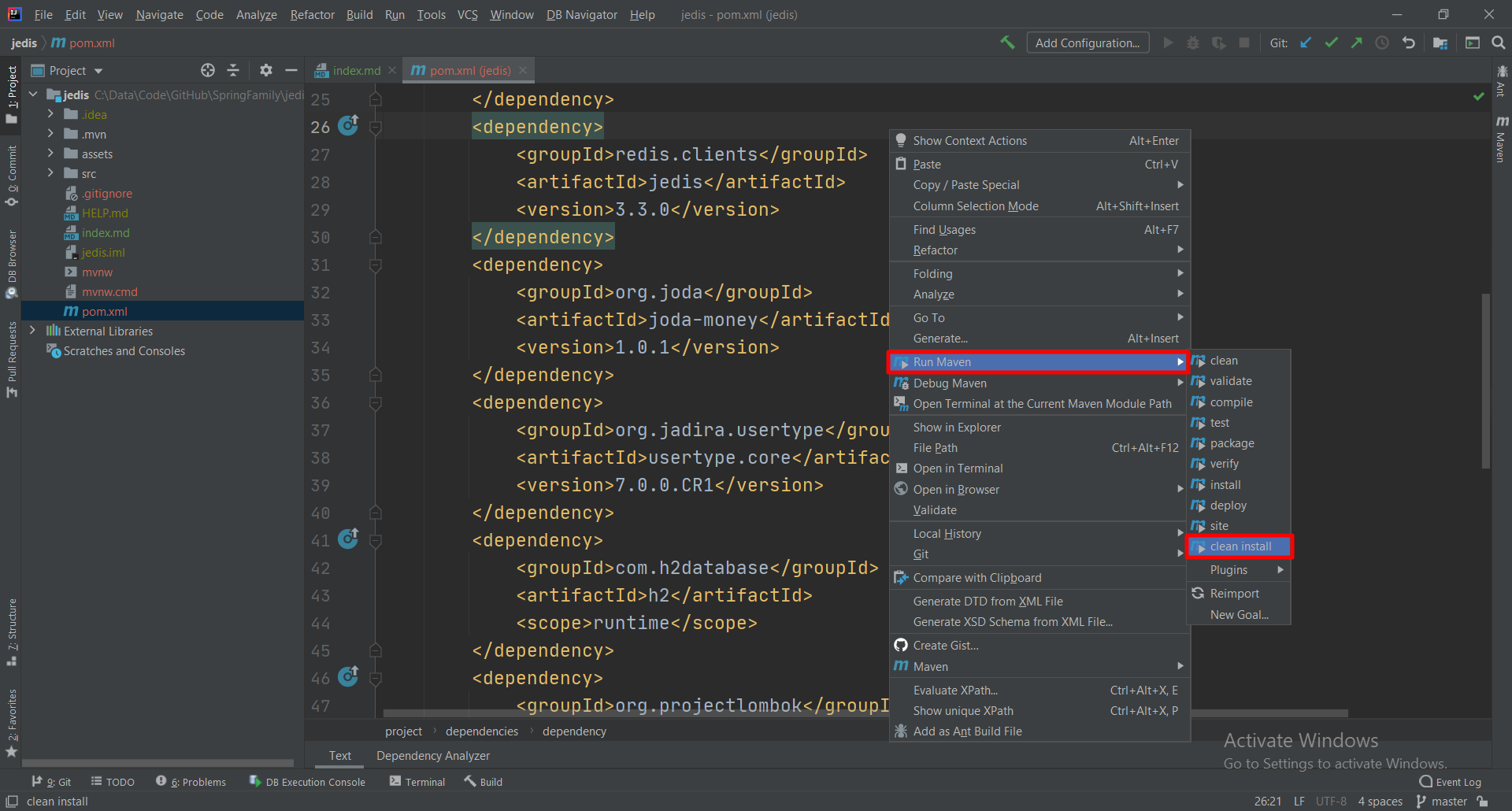
Task: Click the Search Everywhere magnifier icon
Action: 1498,43
